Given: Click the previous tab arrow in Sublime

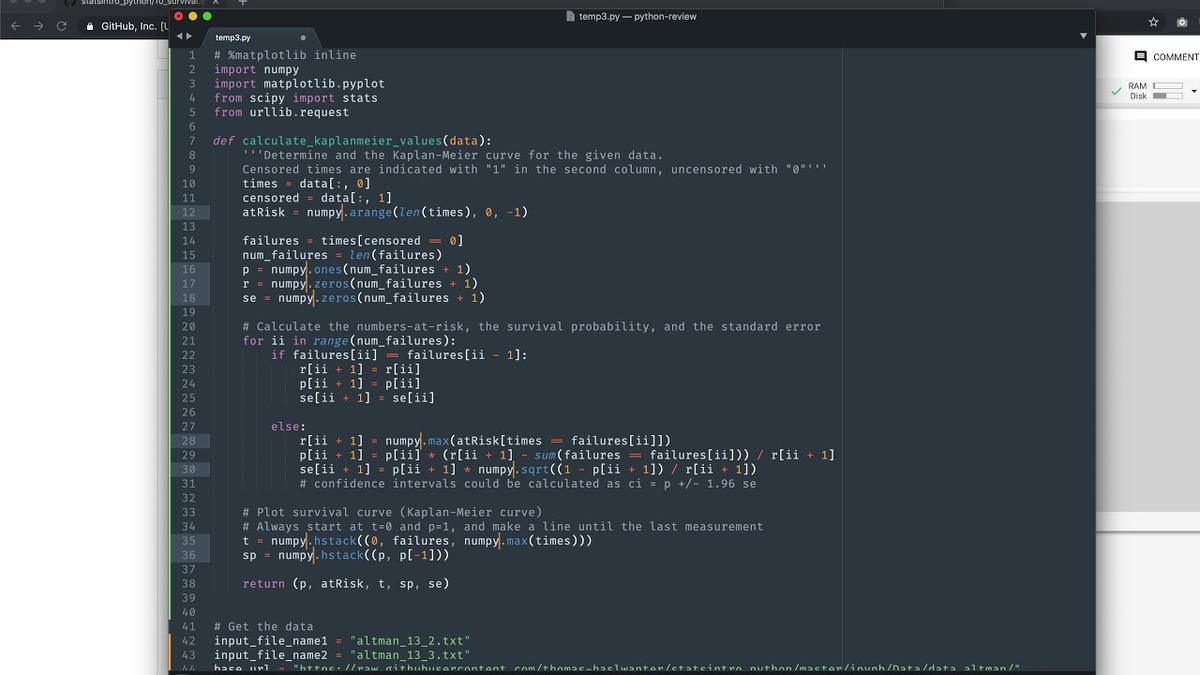Looking at the screenshot, I should tap(179, 37).
